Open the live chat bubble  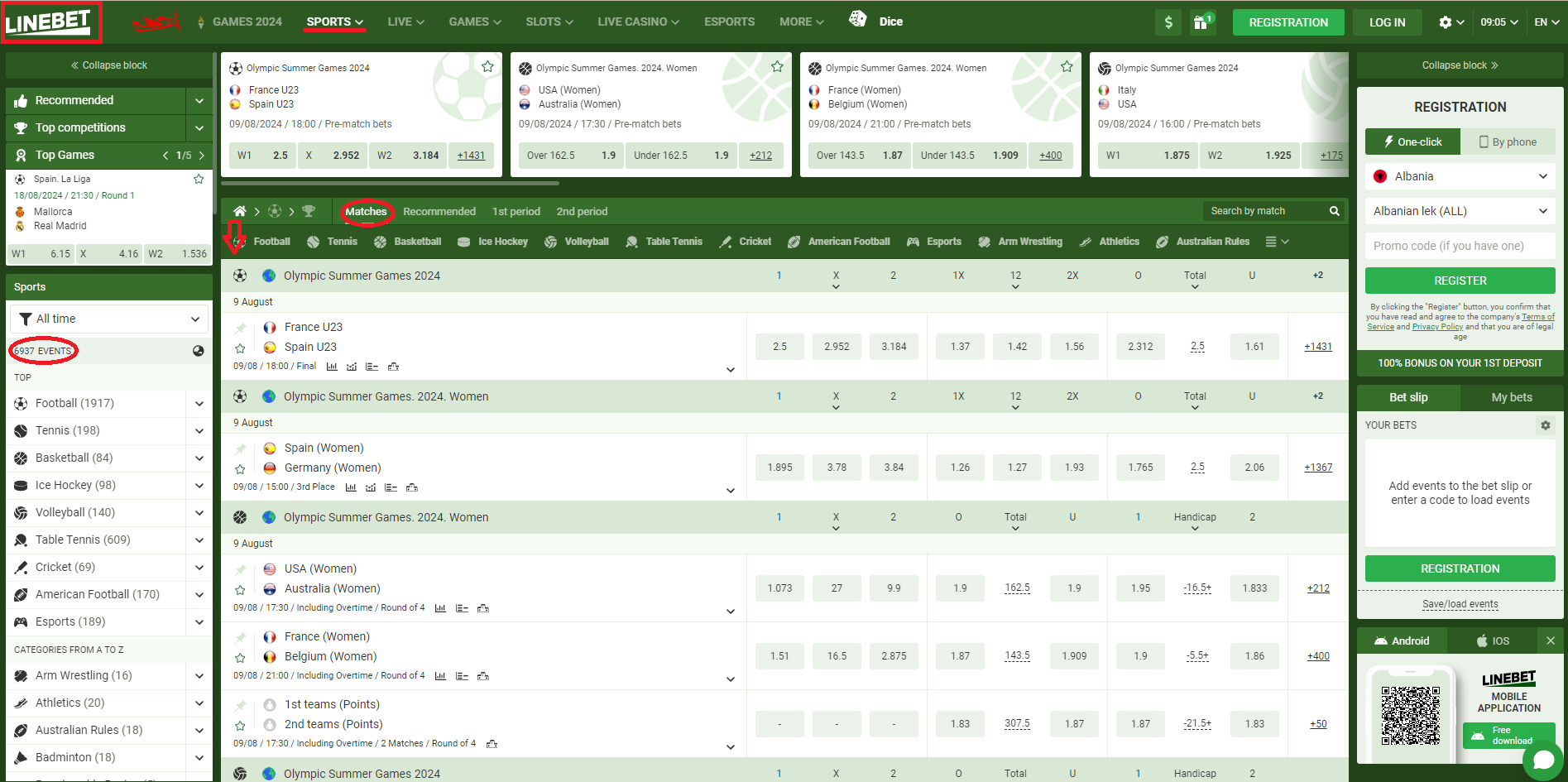tap(1543, 760)
